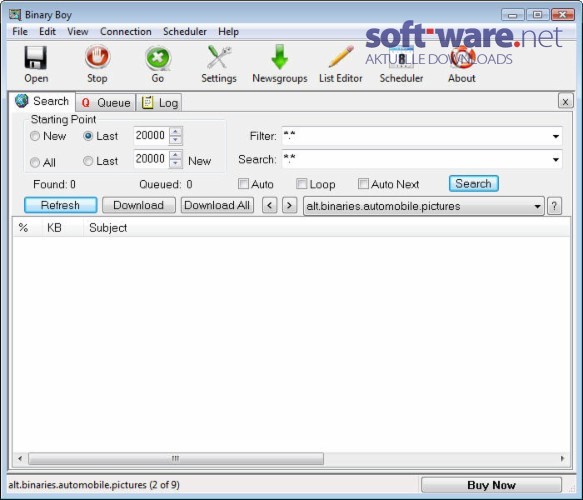This screenshot has height=500, width=583.
Task: Select the Last New radio button on the second row
Action: [x=88, y=161]
